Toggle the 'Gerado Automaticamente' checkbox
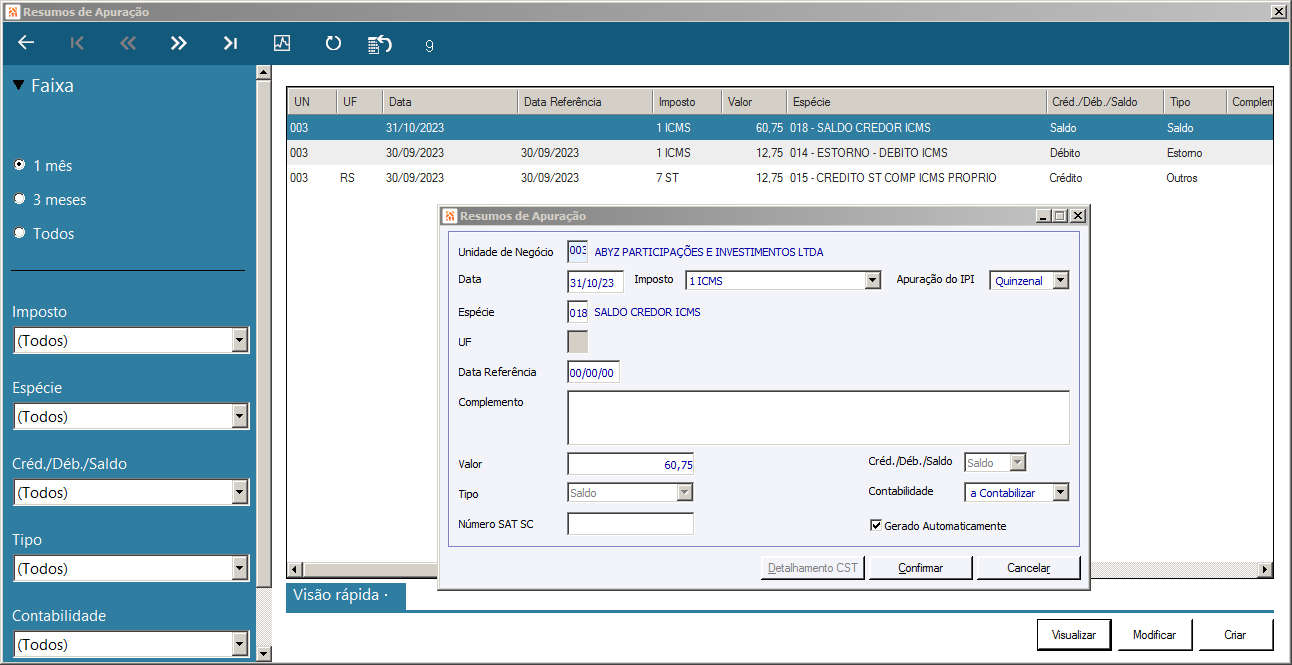Screen dimensions: 1292x665 pyautogui.click(x=876, y=525)
